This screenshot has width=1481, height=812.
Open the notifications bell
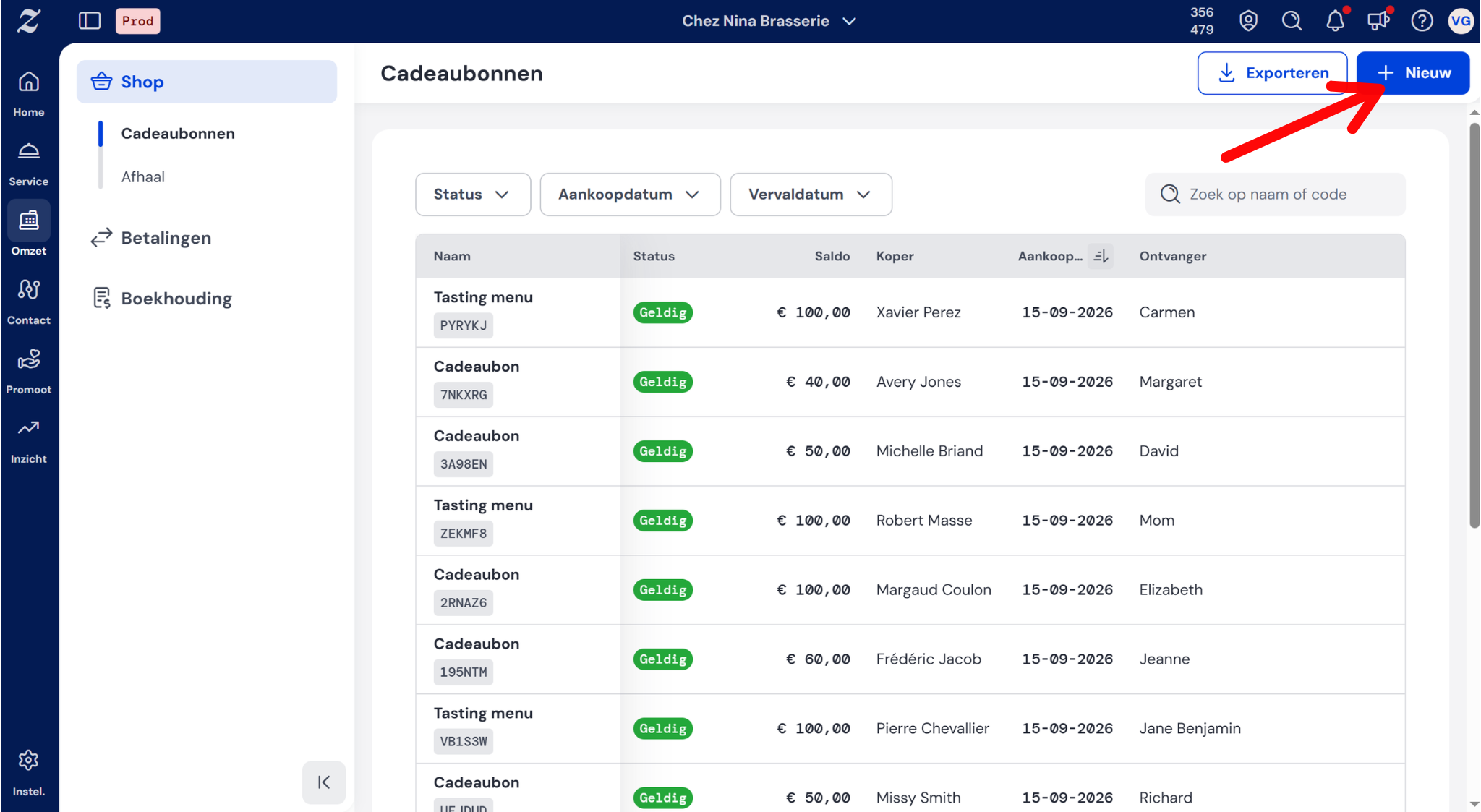1336,21
